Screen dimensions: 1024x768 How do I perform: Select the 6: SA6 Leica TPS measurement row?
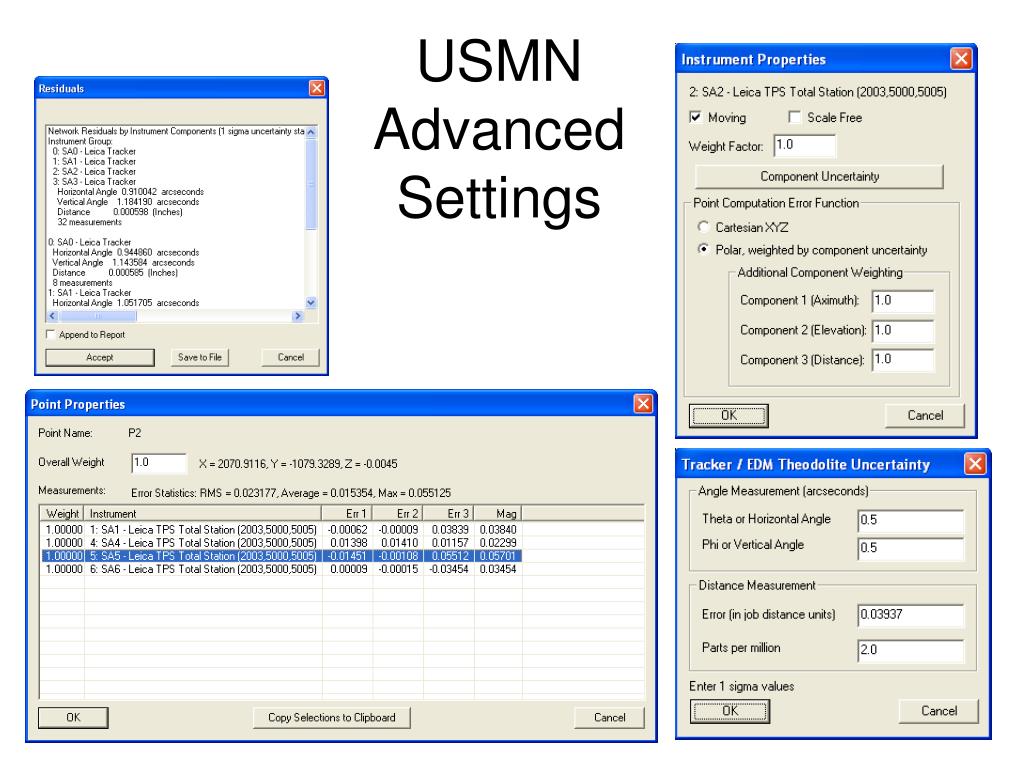tap(281, 569)
